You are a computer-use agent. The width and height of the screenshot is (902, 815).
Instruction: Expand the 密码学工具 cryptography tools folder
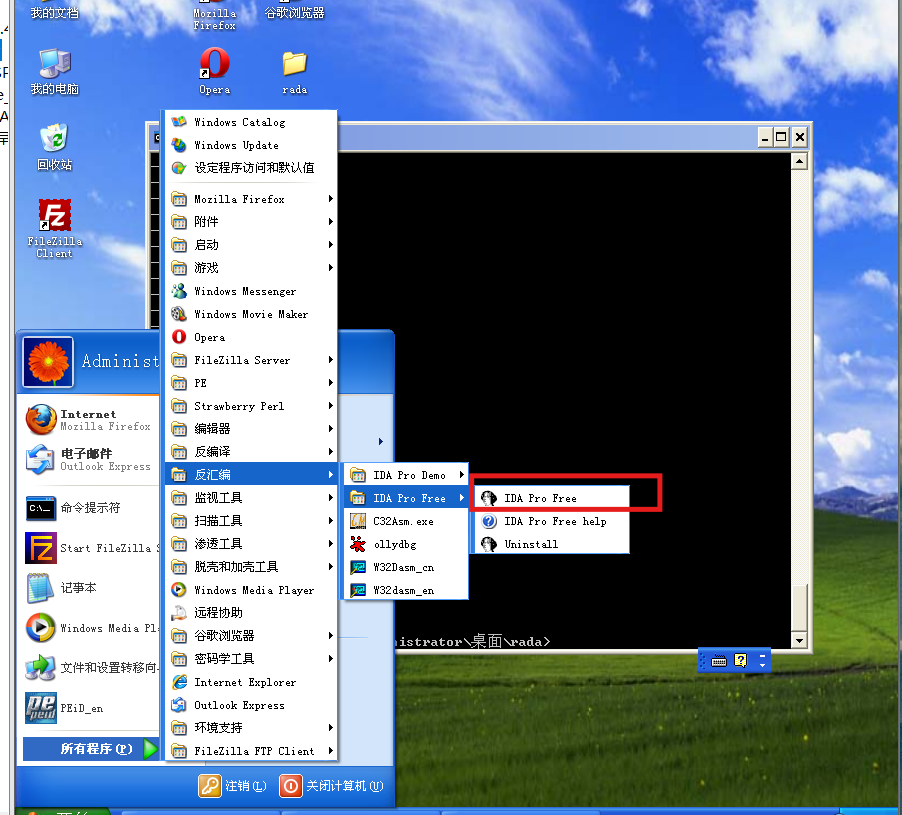click(251, 659)
